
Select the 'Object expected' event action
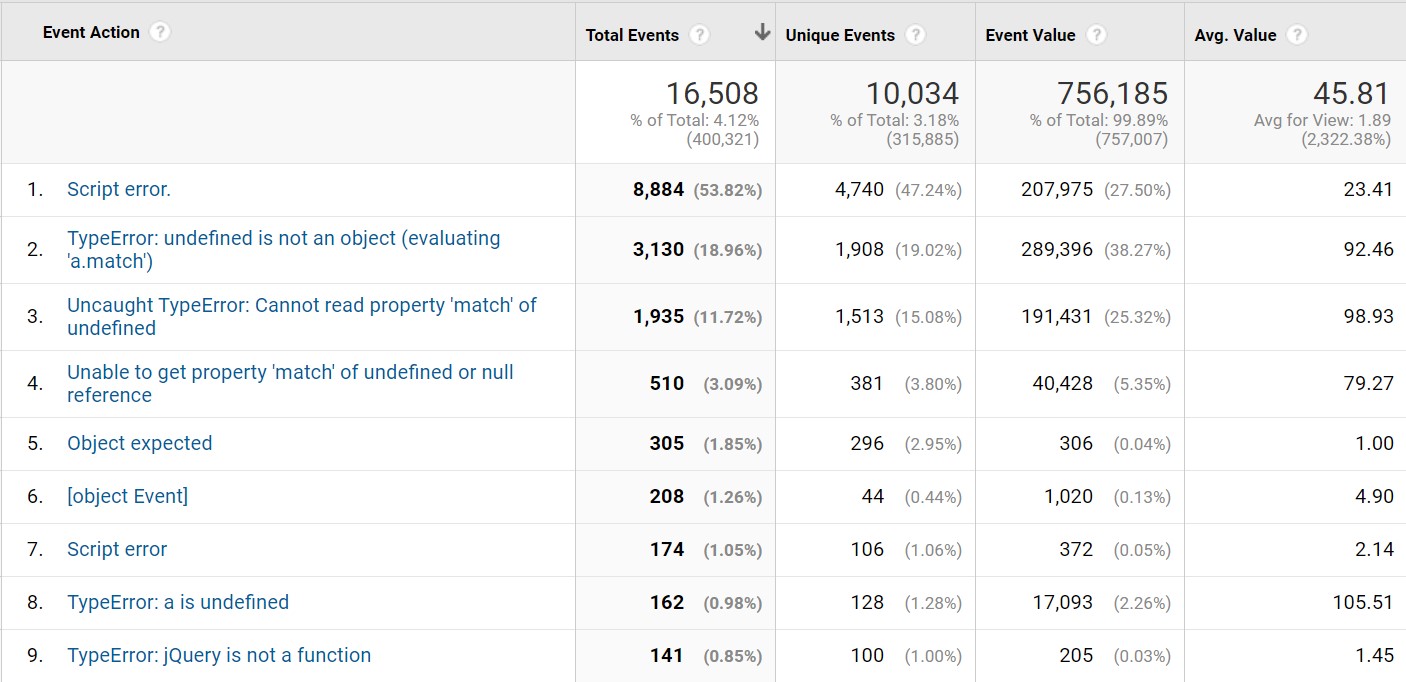coord(139,443)
